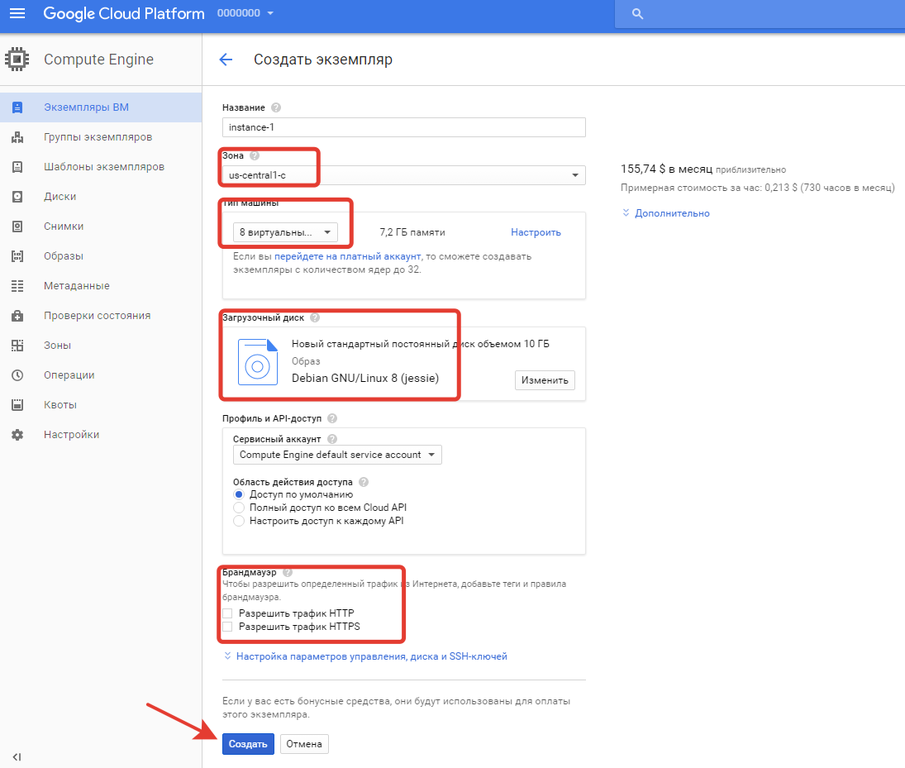Click the Операции clock icon
905x768 pixels.
tap(17, 375)
